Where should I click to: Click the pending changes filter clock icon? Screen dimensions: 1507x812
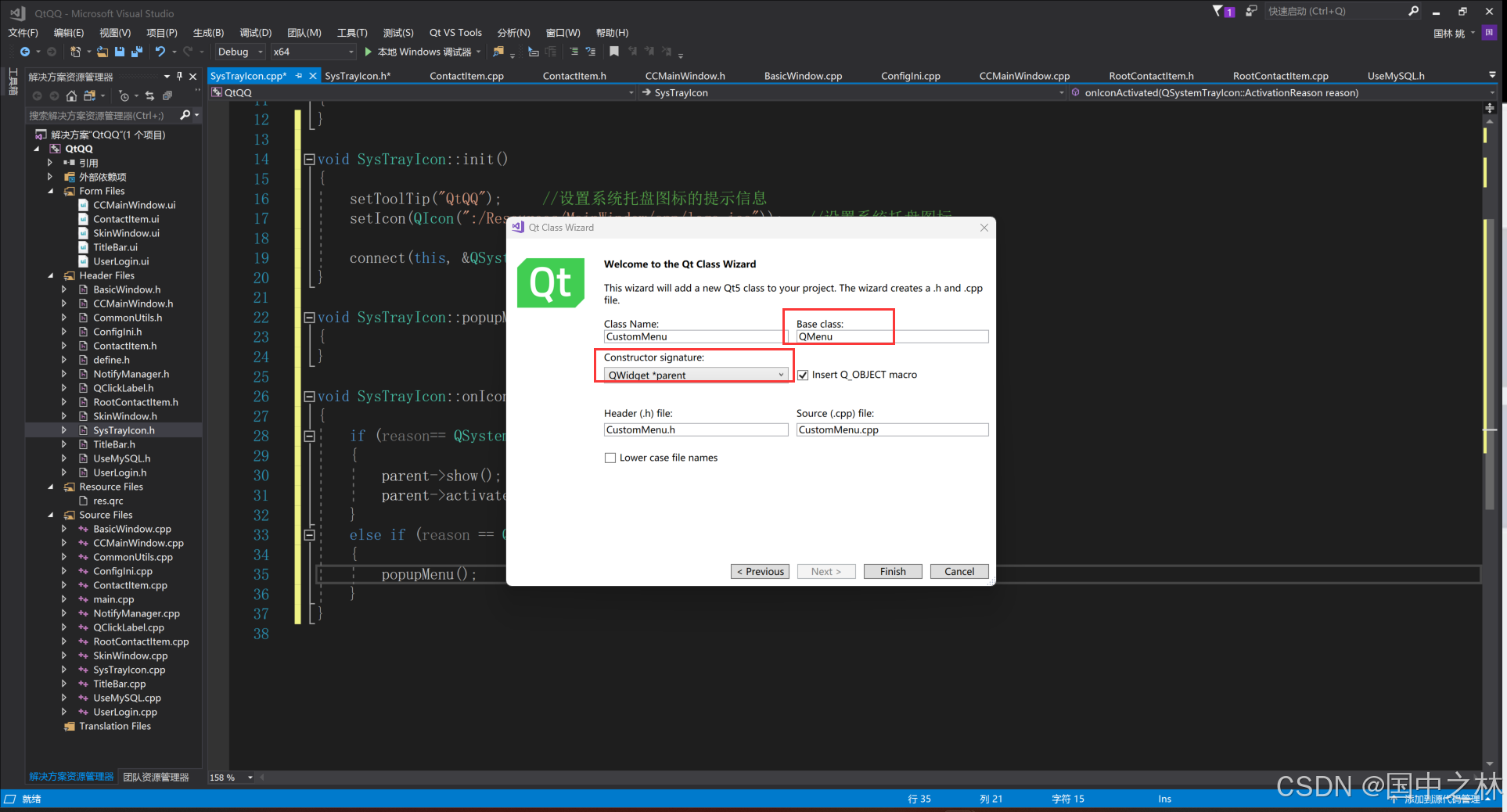[124, 95]
